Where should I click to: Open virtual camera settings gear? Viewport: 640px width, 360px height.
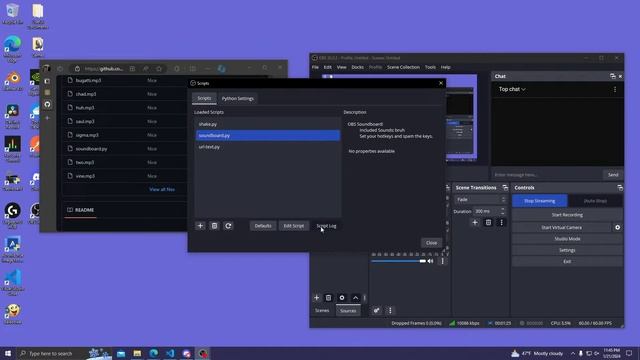(618, 227)
